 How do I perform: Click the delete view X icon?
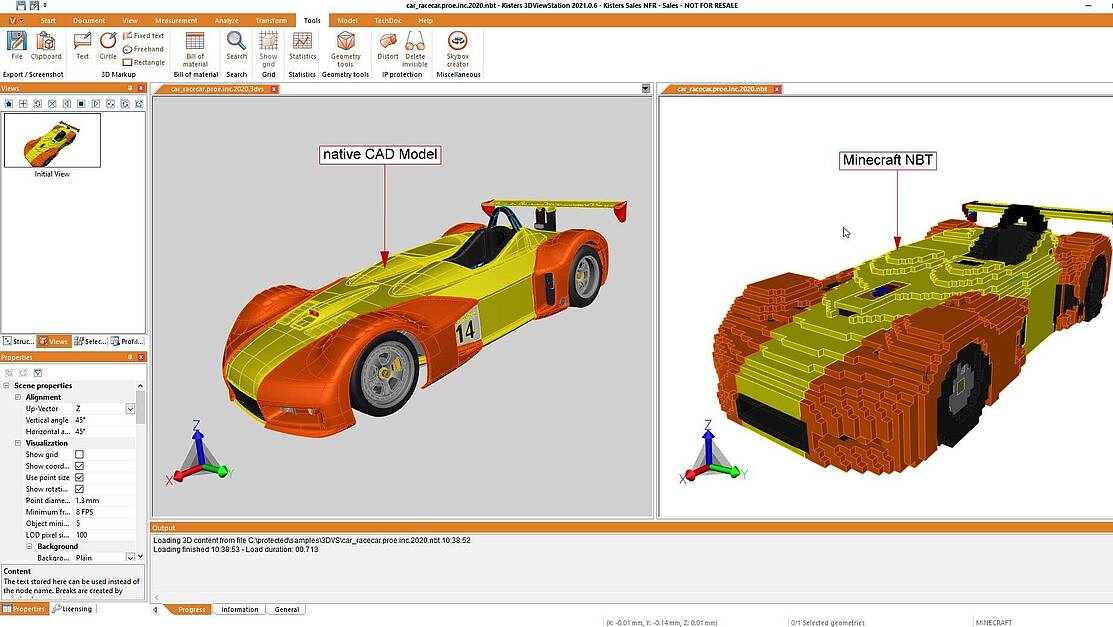[x=52, y=104]
